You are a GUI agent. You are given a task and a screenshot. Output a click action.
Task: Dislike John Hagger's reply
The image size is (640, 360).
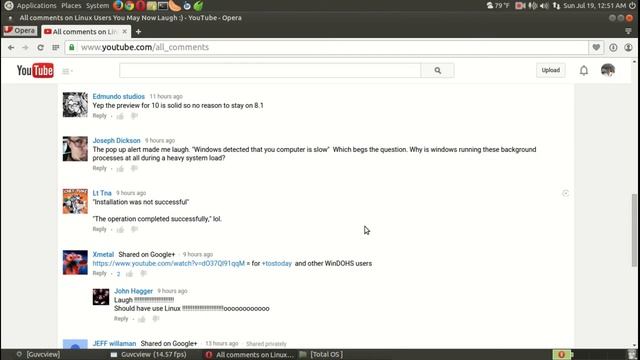(x=156, y=319)
